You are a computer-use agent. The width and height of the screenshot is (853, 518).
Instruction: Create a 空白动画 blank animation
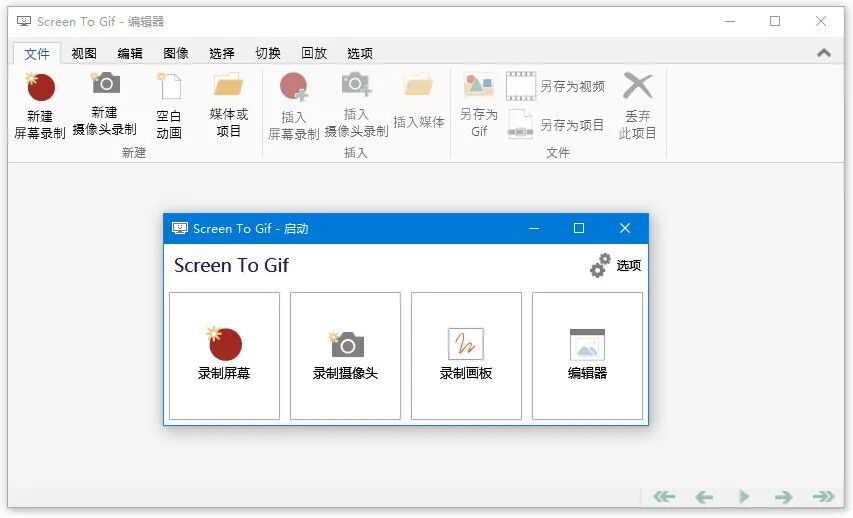click(x=169, y=106)
